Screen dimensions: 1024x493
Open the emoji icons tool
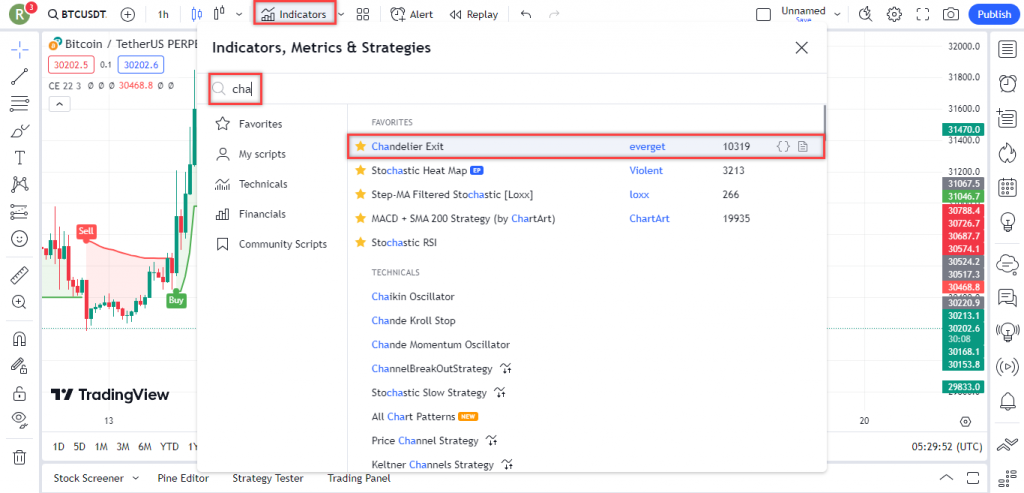pyautogui.click(x=20, y=239)
